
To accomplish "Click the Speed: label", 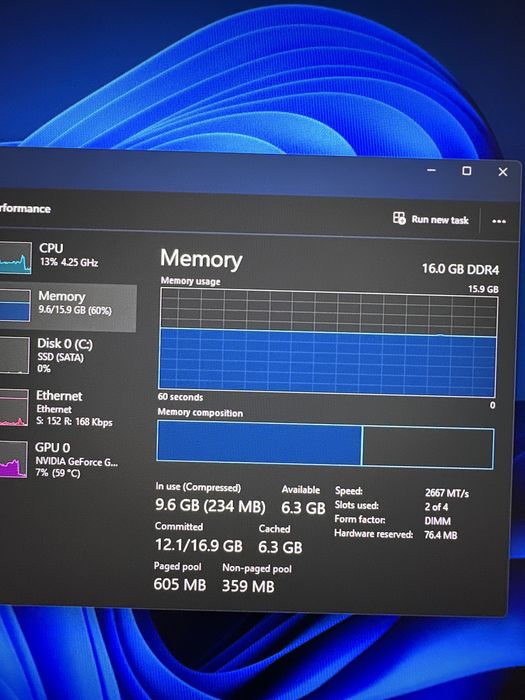I will pos(349,491).
